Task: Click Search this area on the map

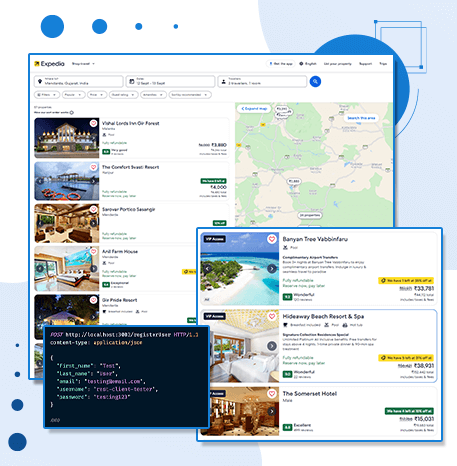Action: pos(361,118)
